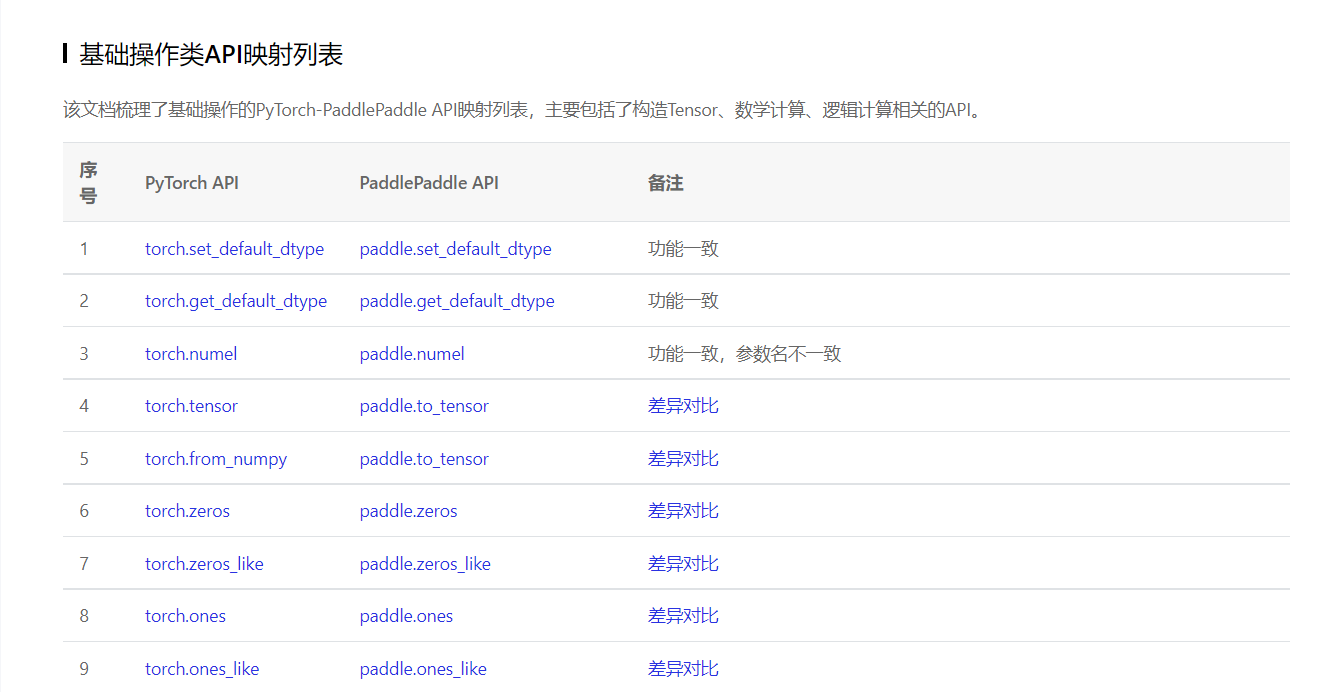
Task: Open the torch.numel documentation link
Action: pos(191,353)
